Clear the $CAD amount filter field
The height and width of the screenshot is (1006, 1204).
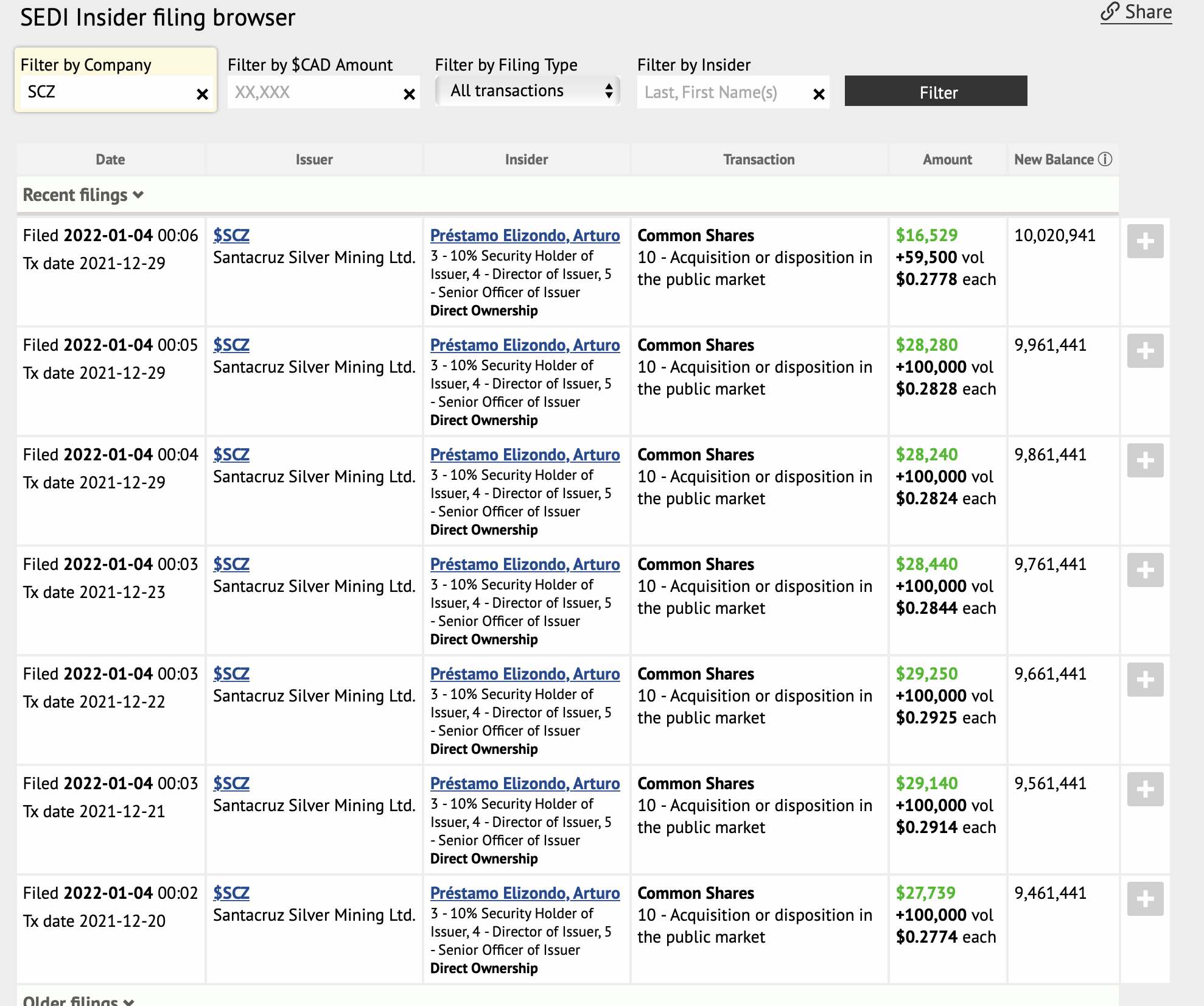pyautogui.click(x=409, y=94)
